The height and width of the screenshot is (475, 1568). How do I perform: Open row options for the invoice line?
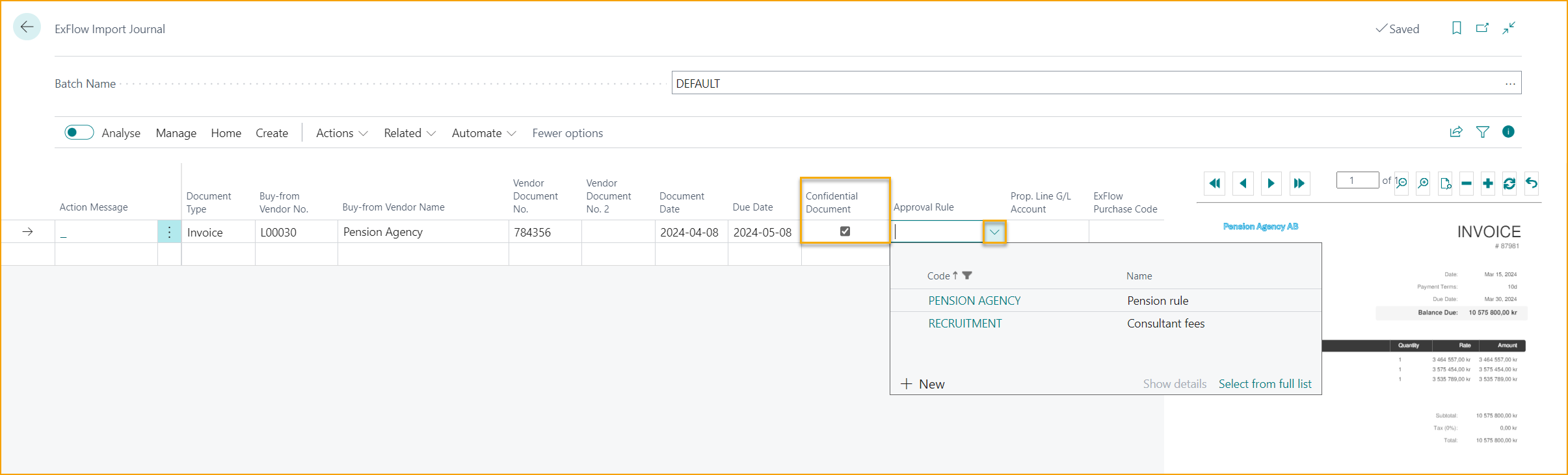(169, 232)
